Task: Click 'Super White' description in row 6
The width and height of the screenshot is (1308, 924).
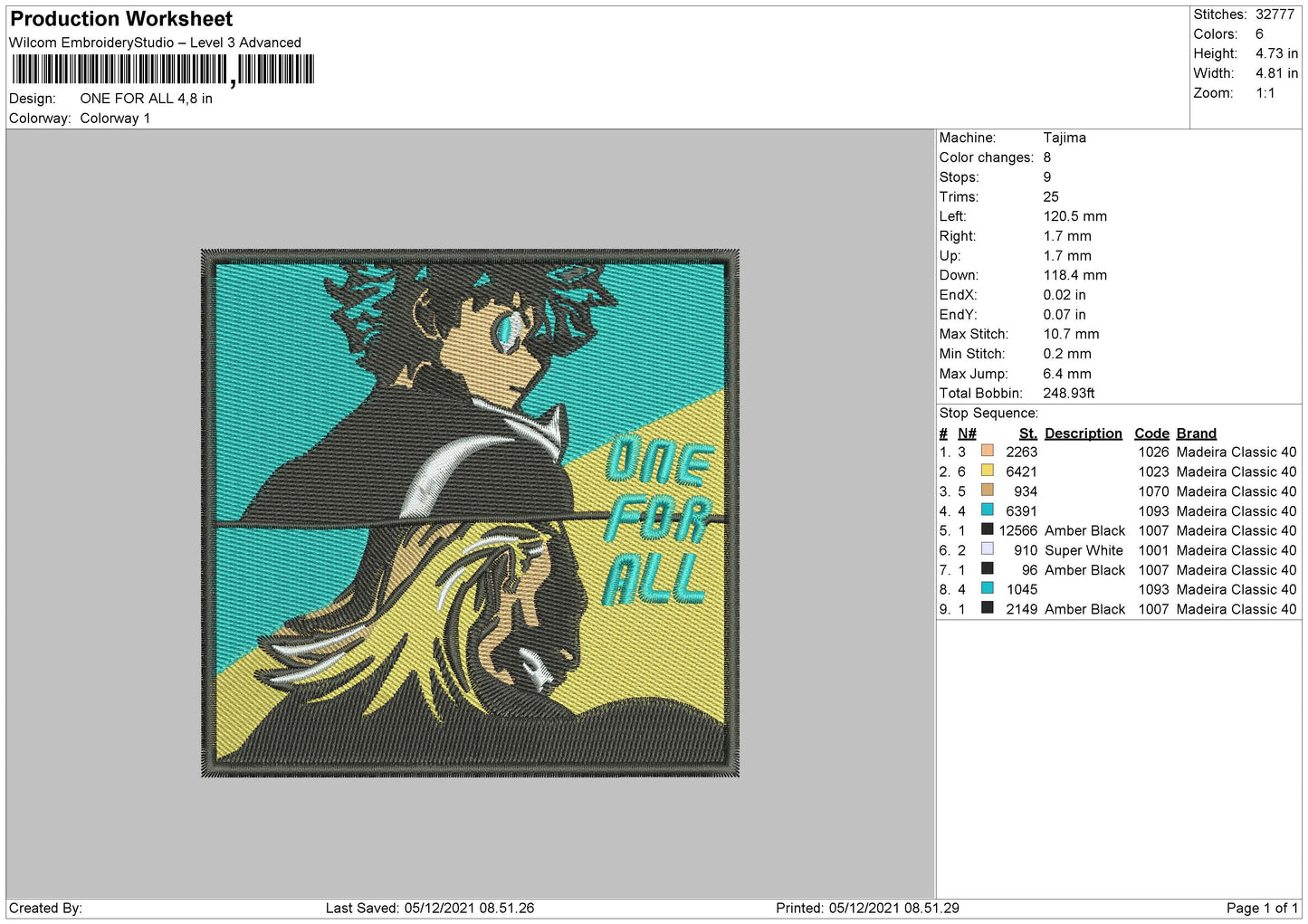Action: [x=1084, y=550]
